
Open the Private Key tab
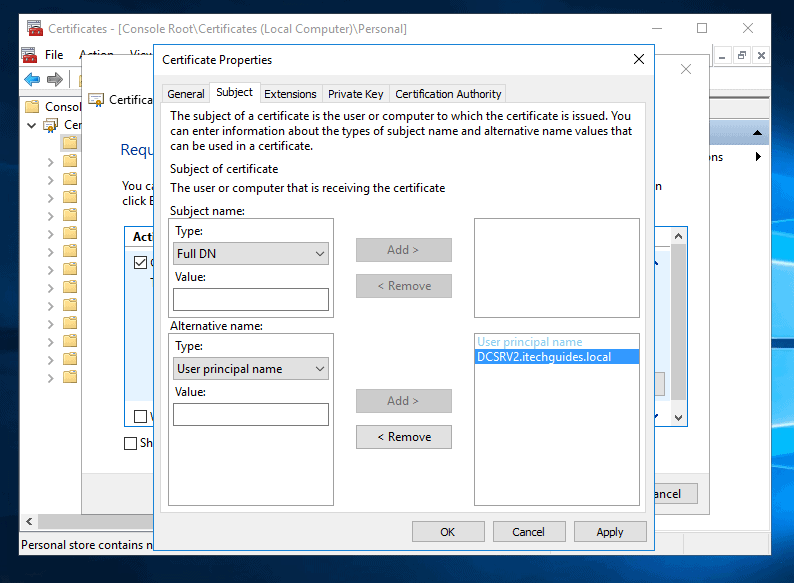tap(355, 94)
